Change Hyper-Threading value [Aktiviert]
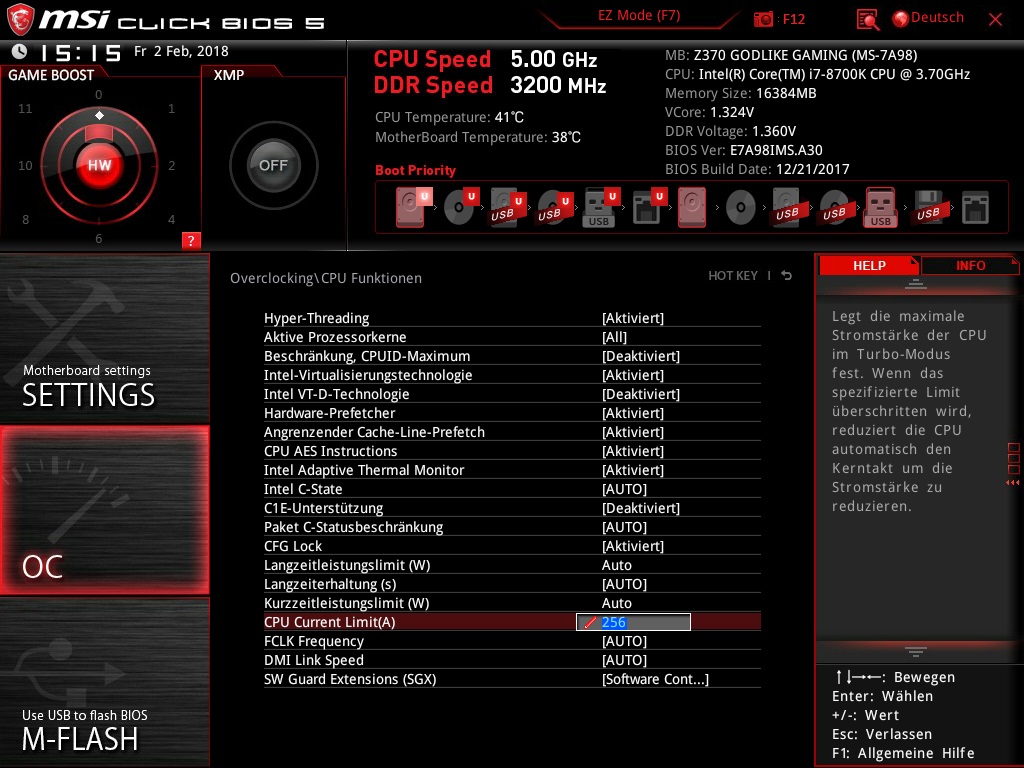1024x768 pixels. click(632, 318)
